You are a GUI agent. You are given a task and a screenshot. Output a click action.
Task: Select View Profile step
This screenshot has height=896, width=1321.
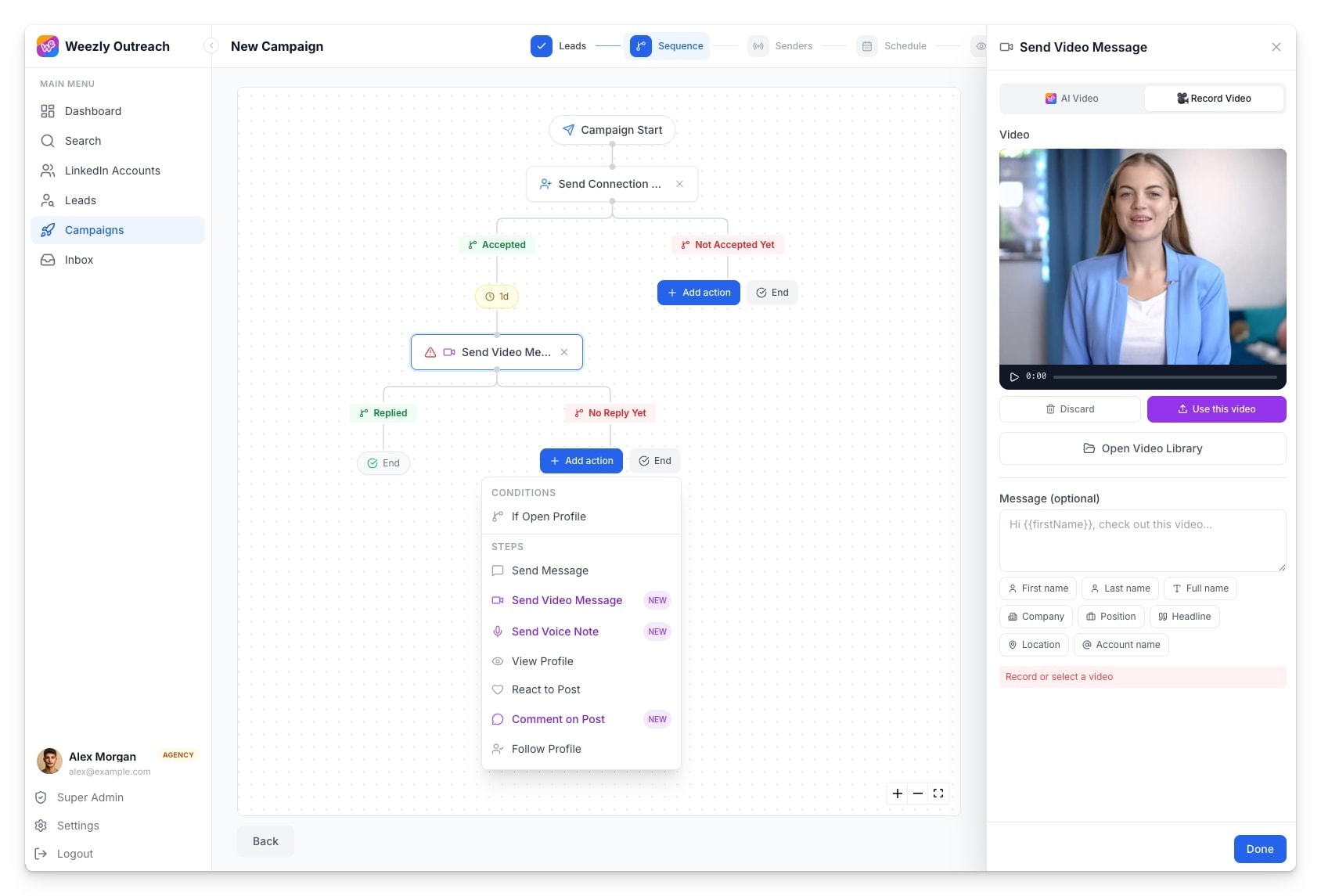point(581,661)
